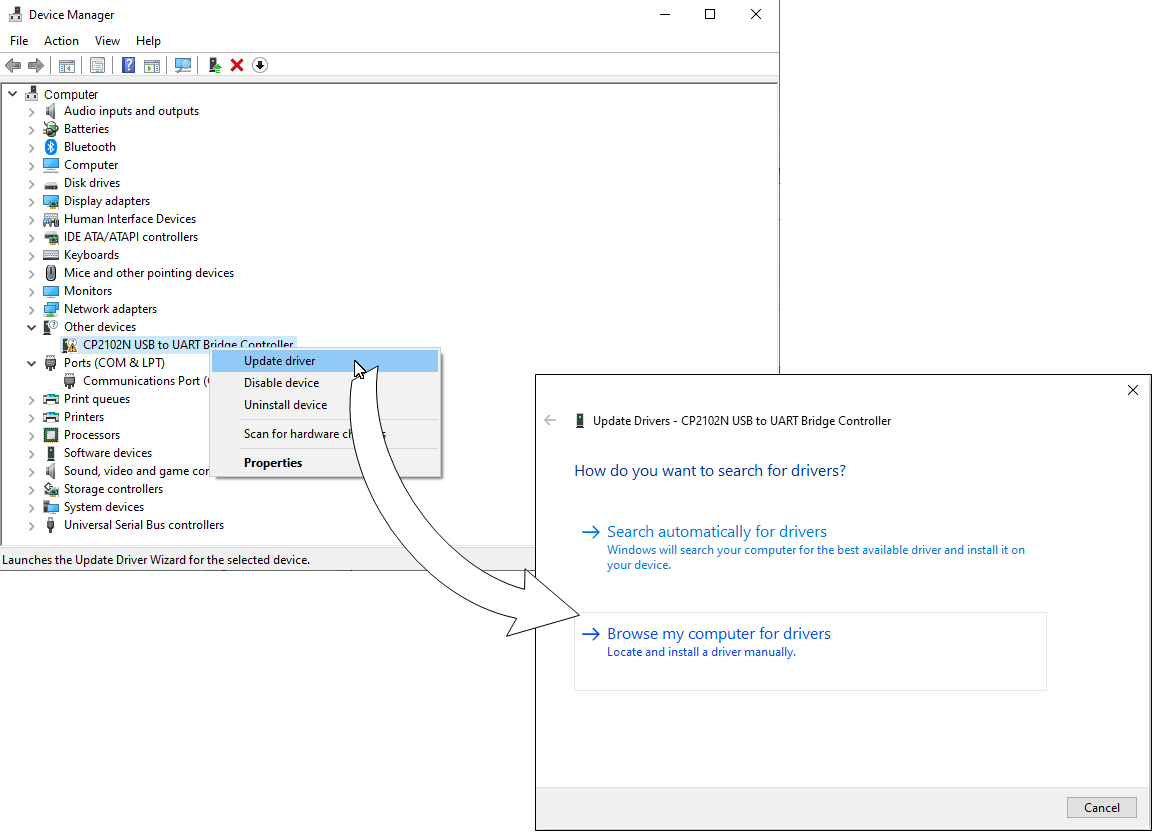Choose Update driver from context menu

click(x=325, y=361)
